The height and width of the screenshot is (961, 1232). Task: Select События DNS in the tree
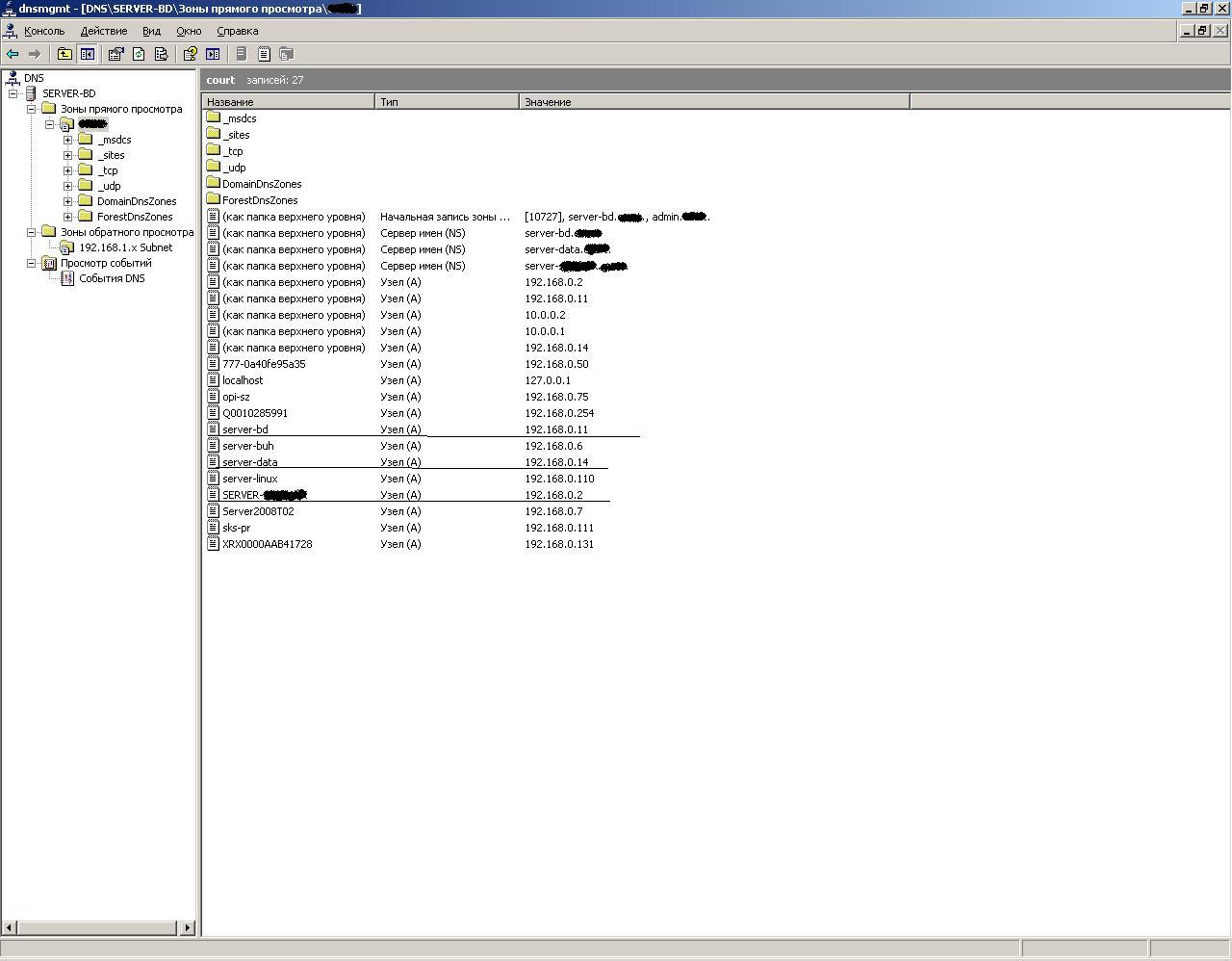click(112, 278)
